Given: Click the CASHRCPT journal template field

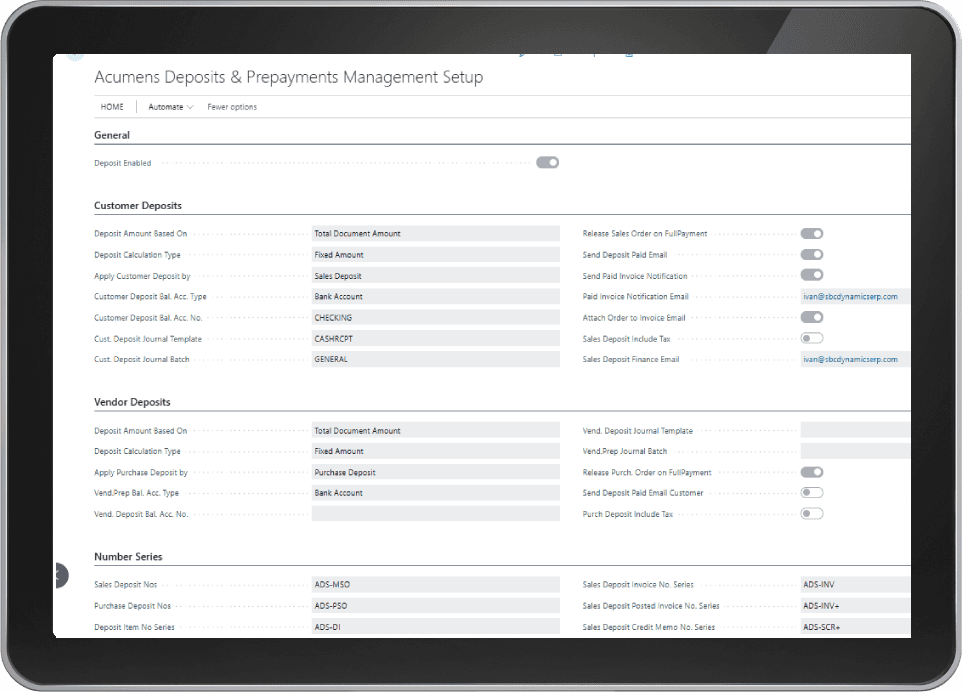Looking at the screenshot, I should pyautogui.click(x=435, y=339).
